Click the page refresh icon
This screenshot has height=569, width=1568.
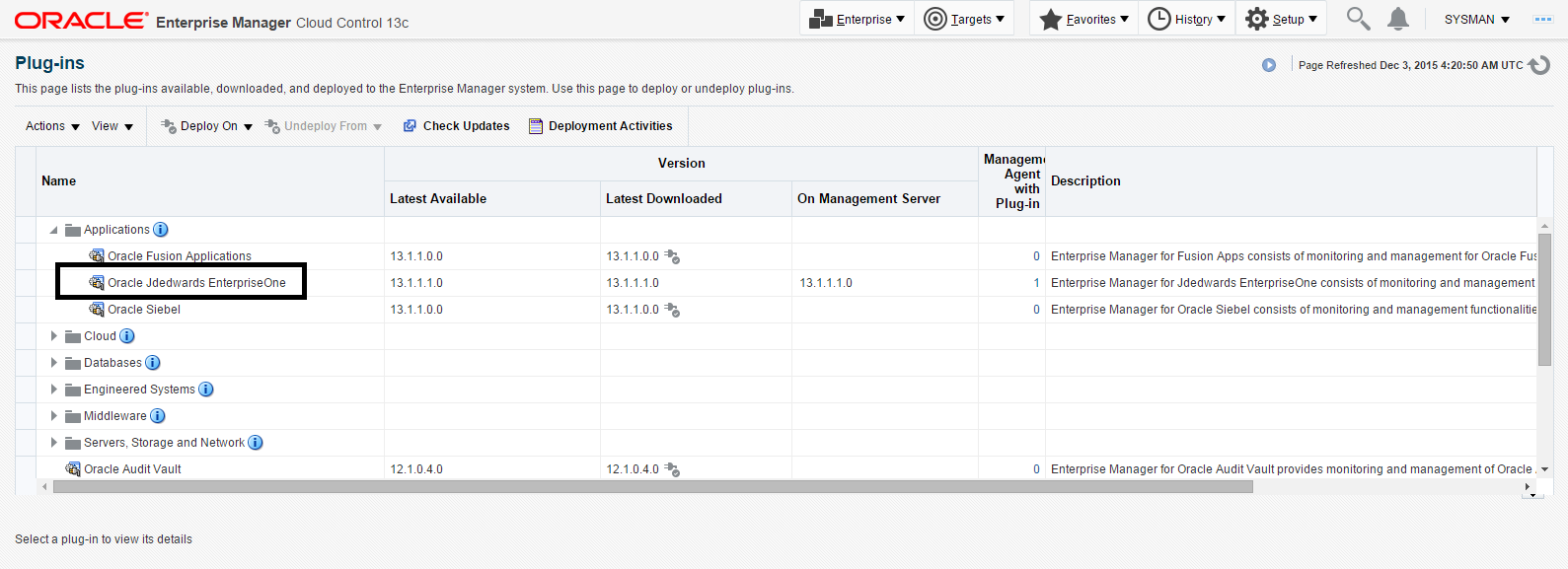tap(1539, 65)
